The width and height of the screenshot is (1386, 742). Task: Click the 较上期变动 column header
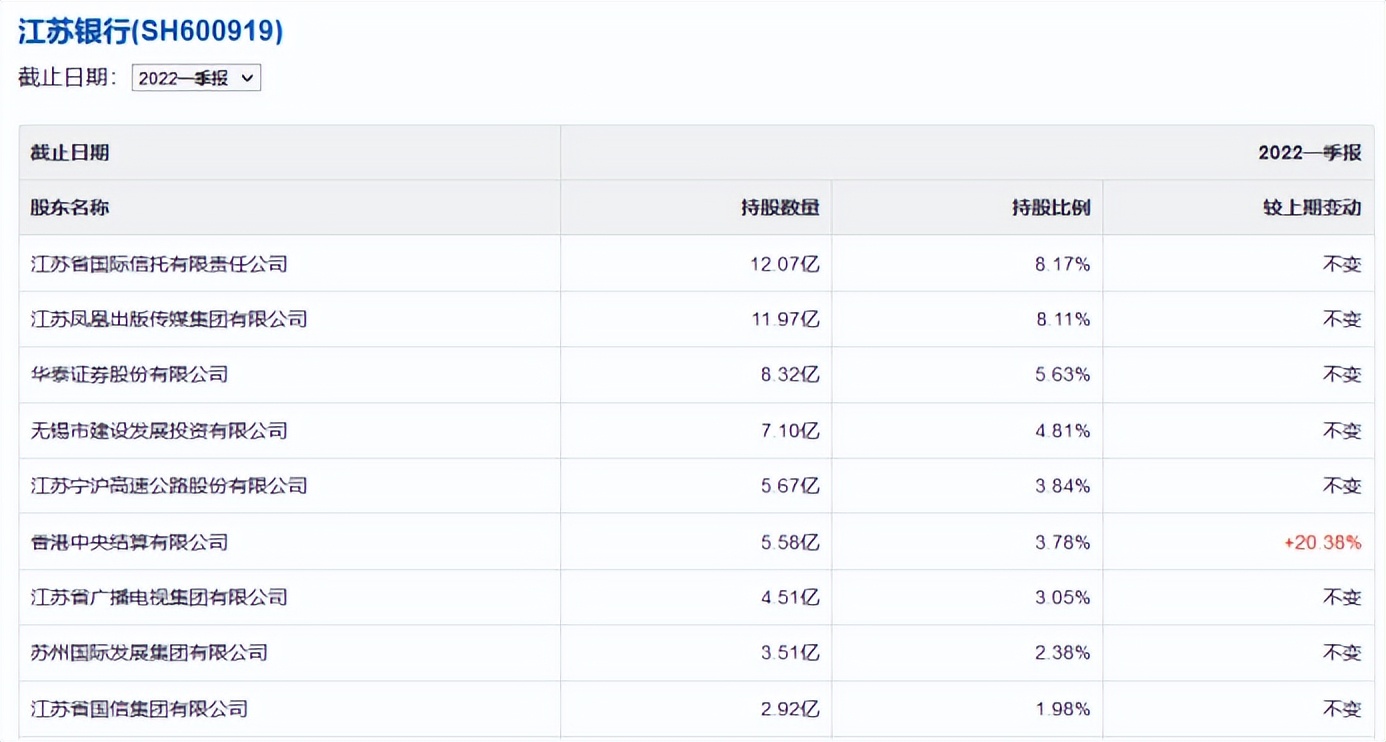[x=1312, y=208]
